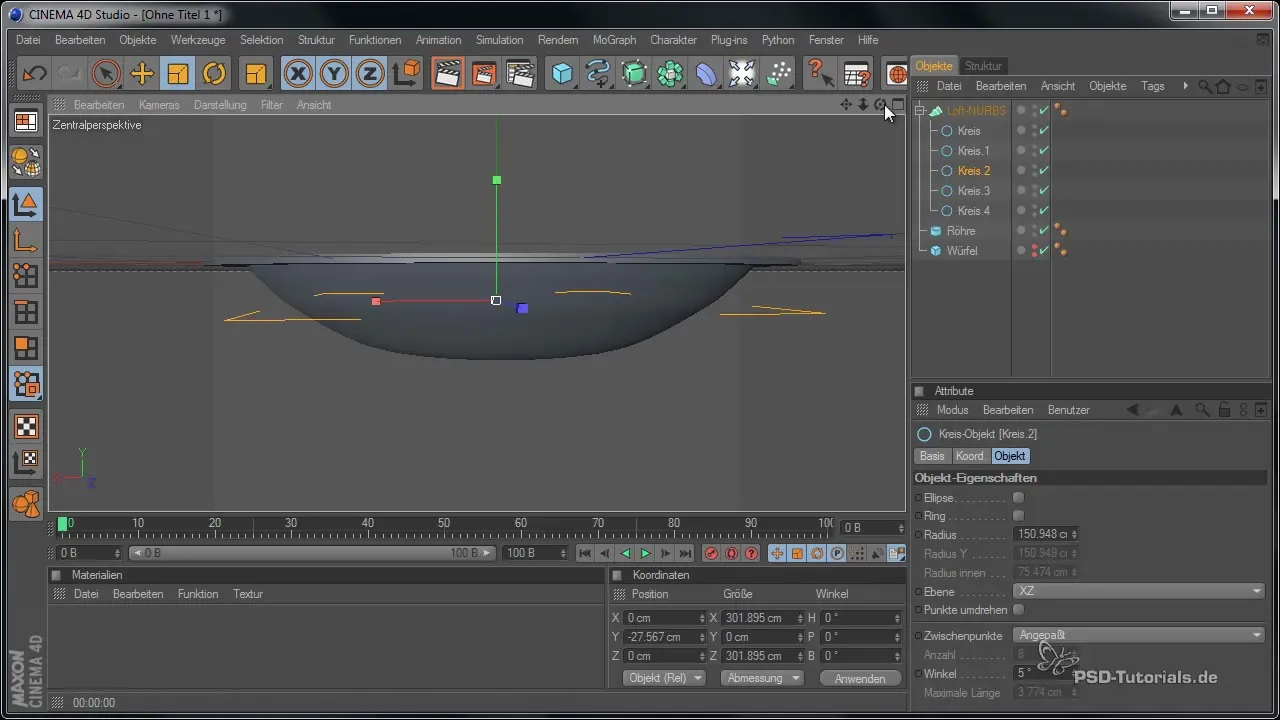Toggle Z axis lock icon
This screenshot has height=720, width=1280.
(x=370, y=74)
